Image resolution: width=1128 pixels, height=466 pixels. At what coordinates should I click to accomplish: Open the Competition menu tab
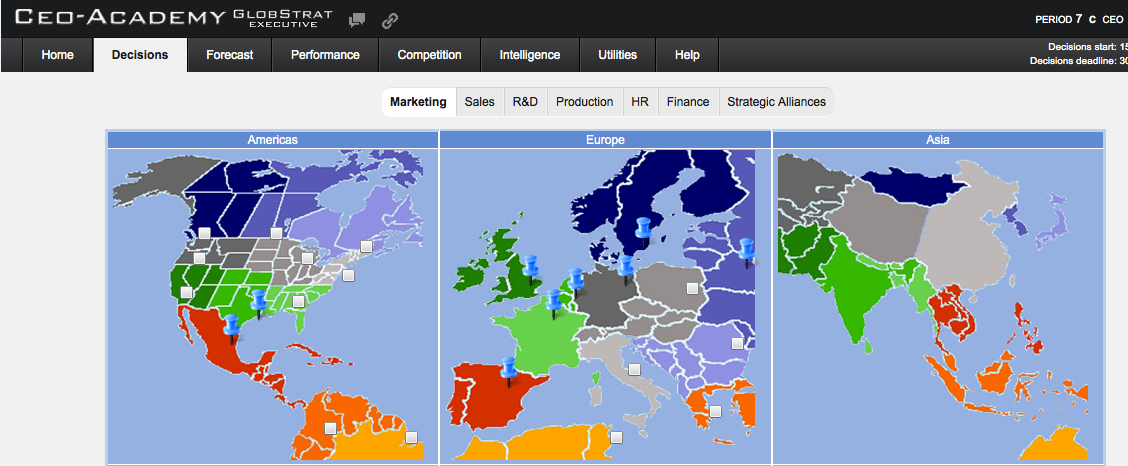(429, 55)
